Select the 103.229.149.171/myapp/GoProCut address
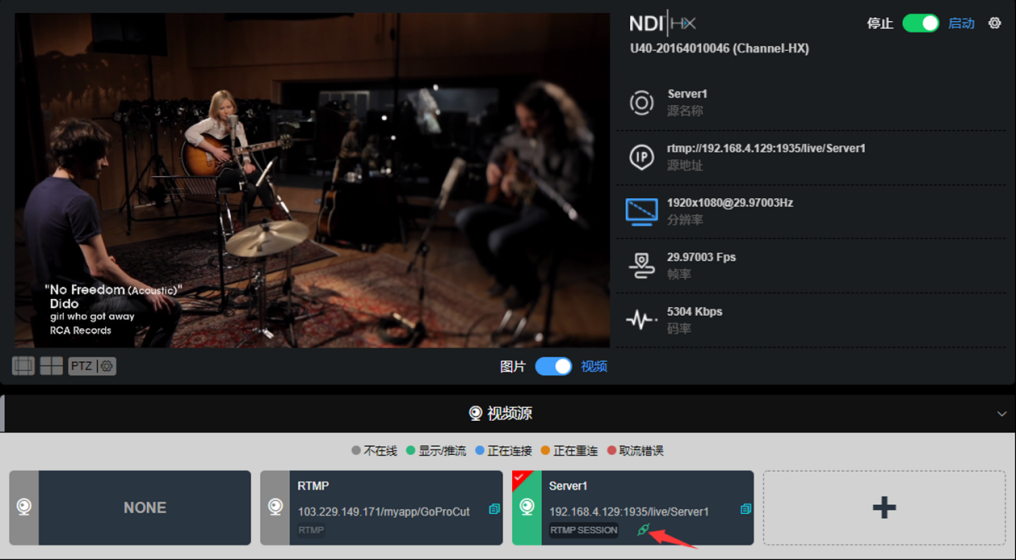This screenshot has height=560, width=1016. (x=384, y=512)
